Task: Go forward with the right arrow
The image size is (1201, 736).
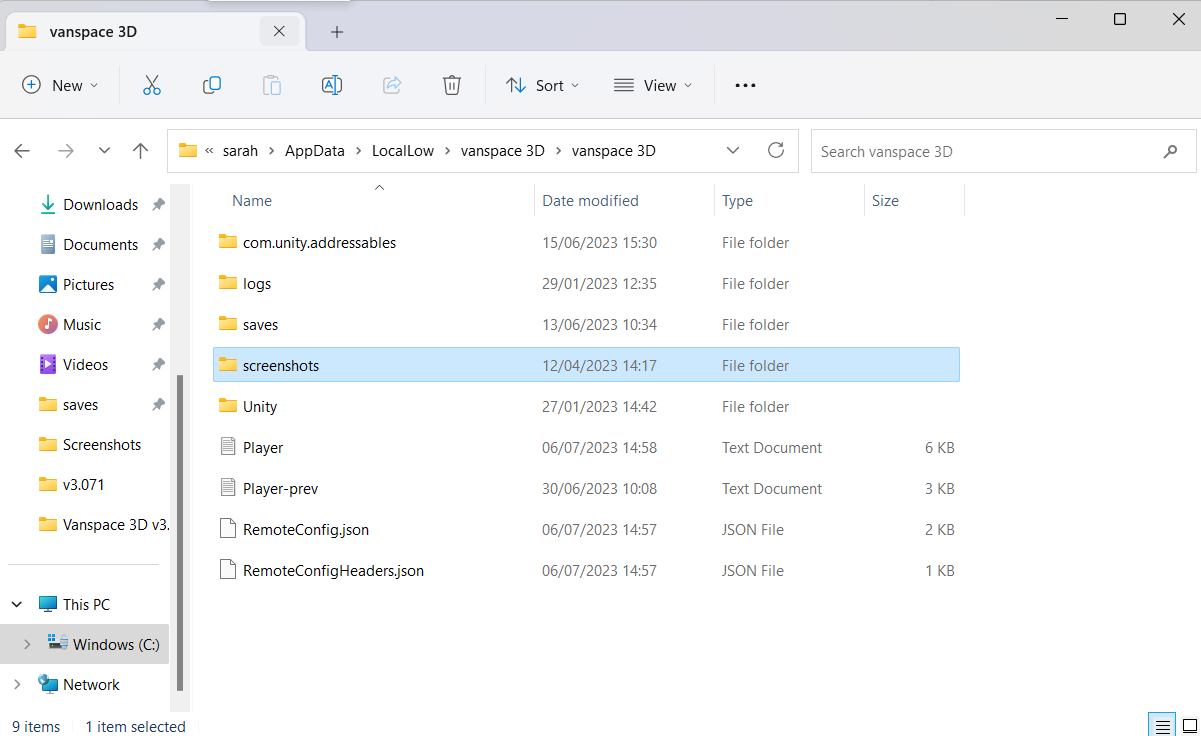Action: pyautogui.click(x=66, y=151)
